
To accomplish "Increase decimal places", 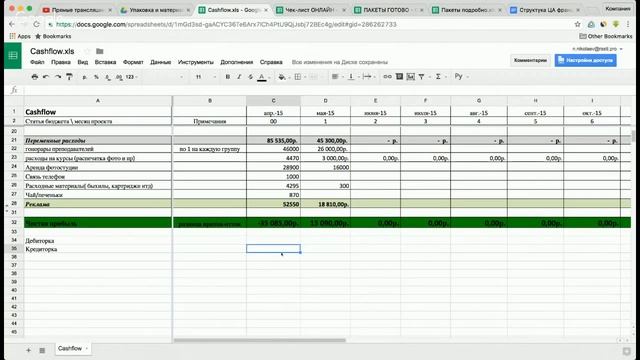I will click(x=119, y=77).
